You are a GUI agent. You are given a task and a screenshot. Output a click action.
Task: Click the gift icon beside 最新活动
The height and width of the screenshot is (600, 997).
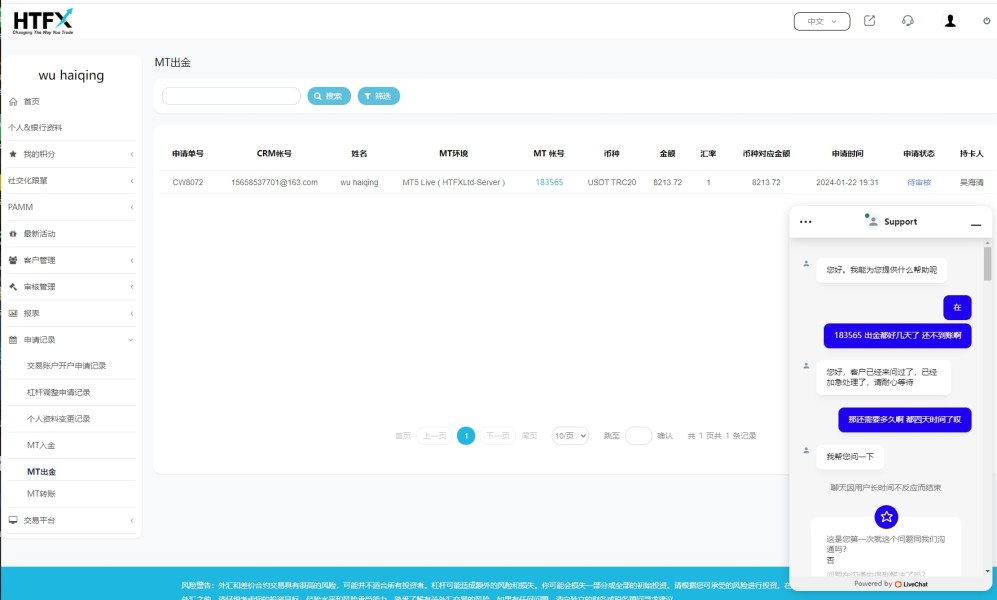[x=13, y=234]
